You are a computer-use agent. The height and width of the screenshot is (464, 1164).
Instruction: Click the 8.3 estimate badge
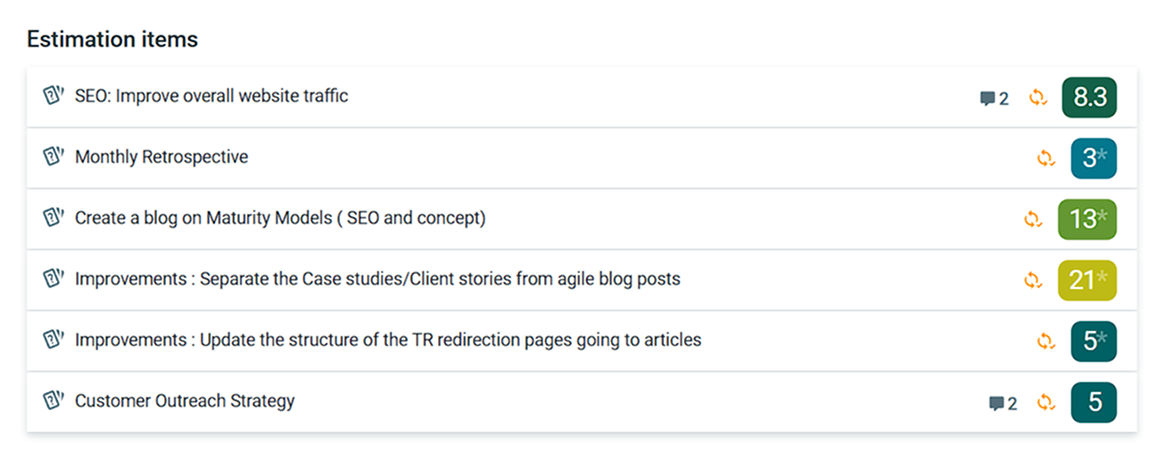tap(1089, 97)
